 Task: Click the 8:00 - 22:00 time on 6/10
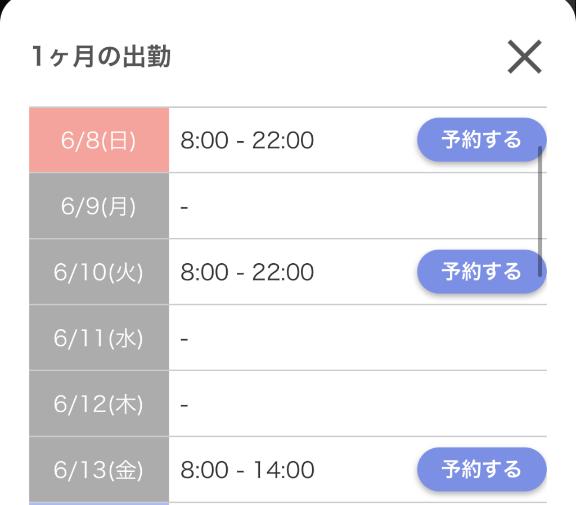[x=247, y=272]
